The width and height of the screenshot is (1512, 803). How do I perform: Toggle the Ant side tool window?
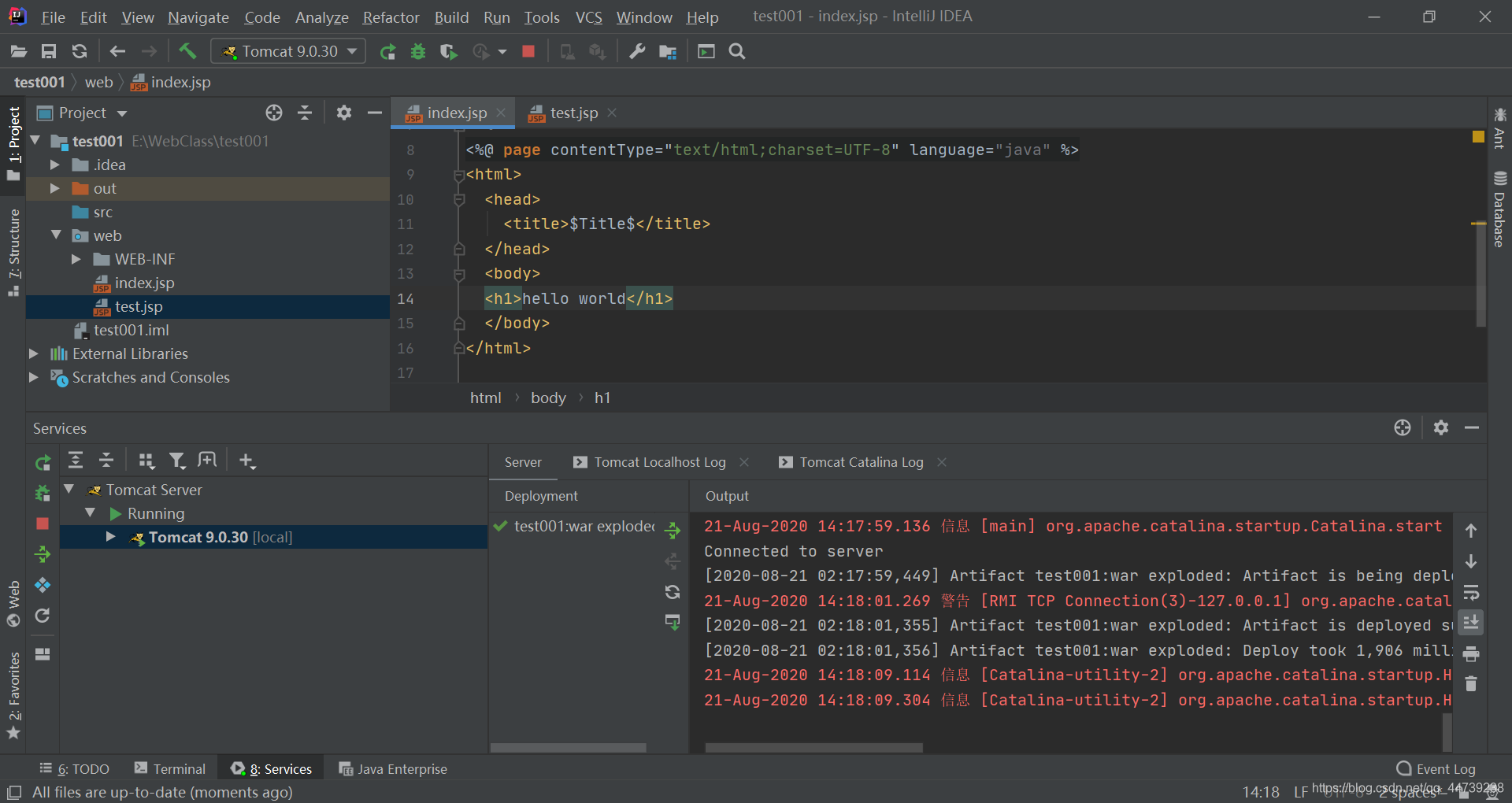(x=1499, y=128)
